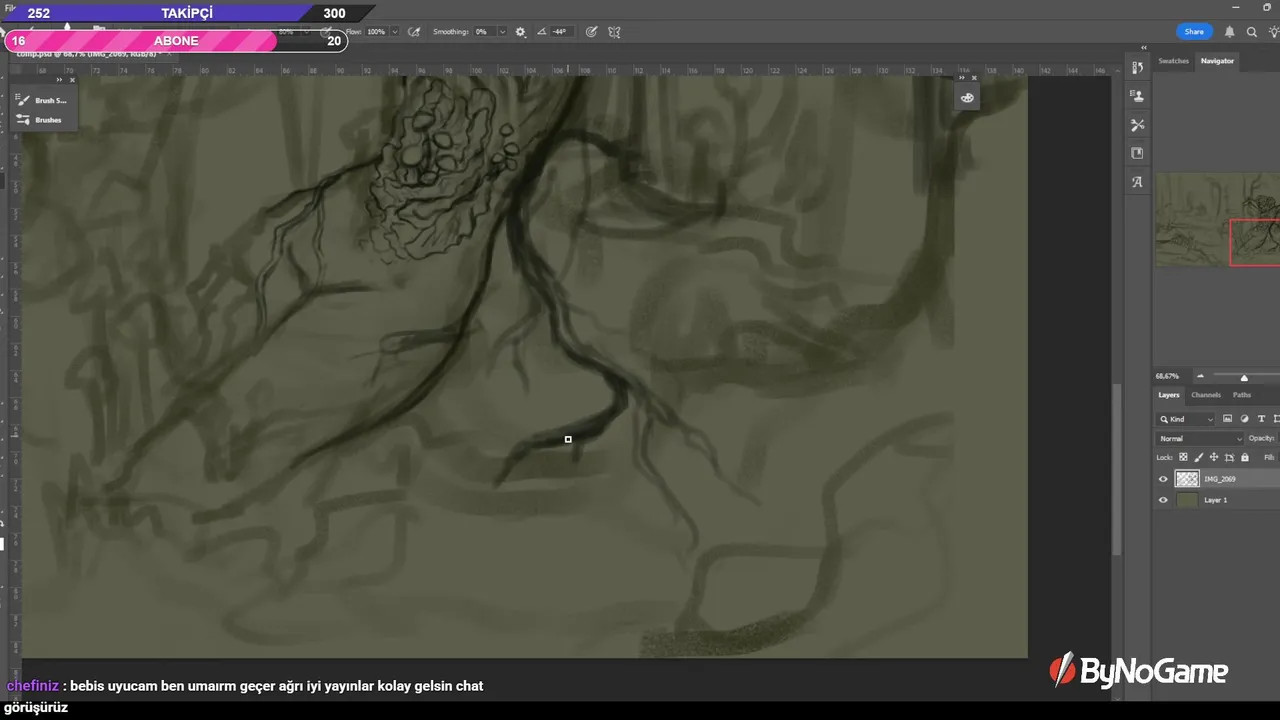
Task: Switch to the Paths tab
Action: coord(1242,395)
